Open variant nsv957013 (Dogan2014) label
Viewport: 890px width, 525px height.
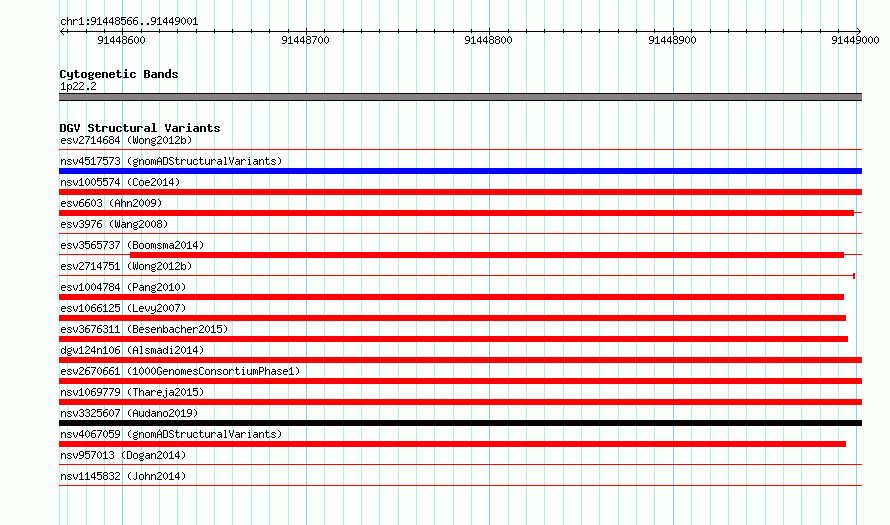pos(123,455)
